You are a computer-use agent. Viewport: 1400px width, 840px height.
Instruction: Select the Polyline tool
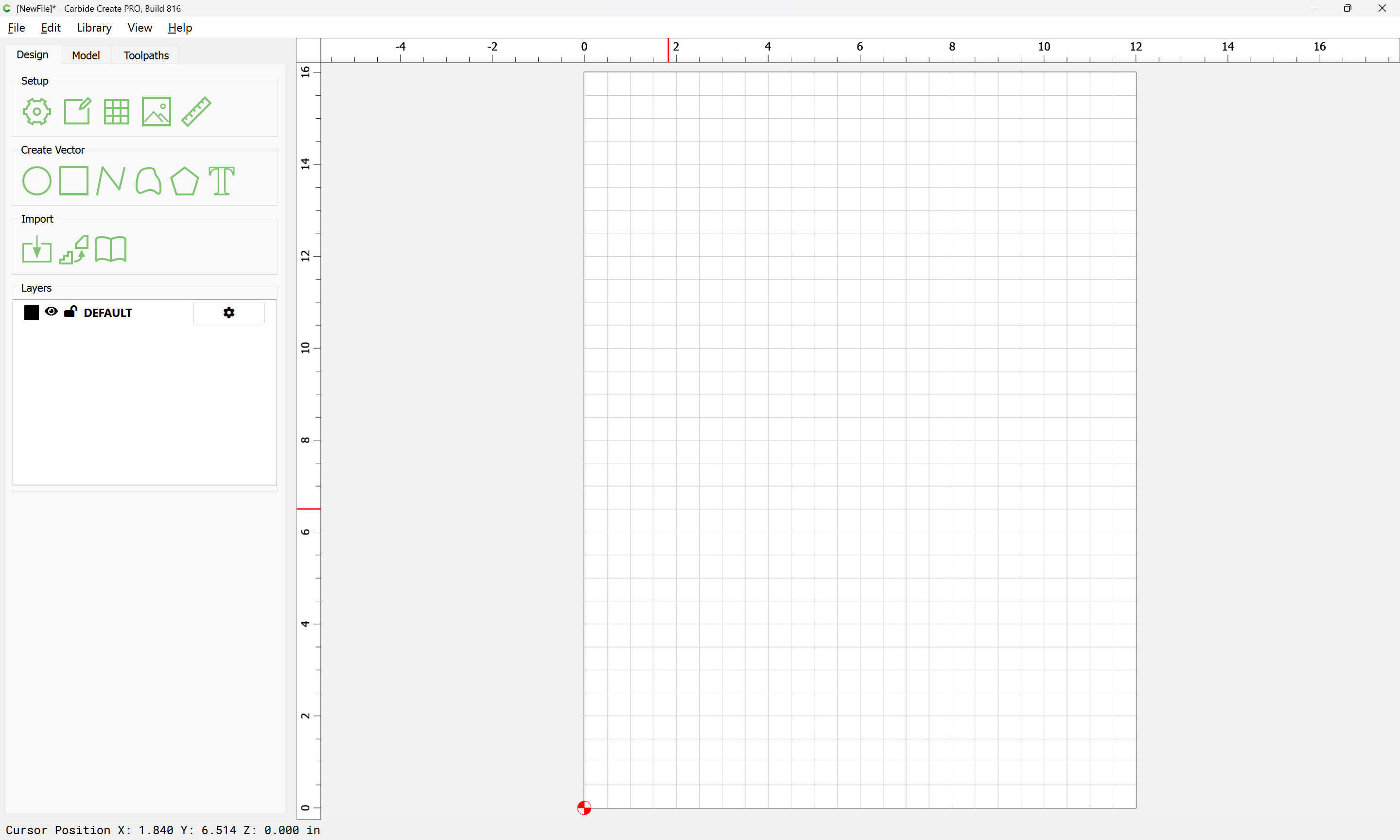111,180
